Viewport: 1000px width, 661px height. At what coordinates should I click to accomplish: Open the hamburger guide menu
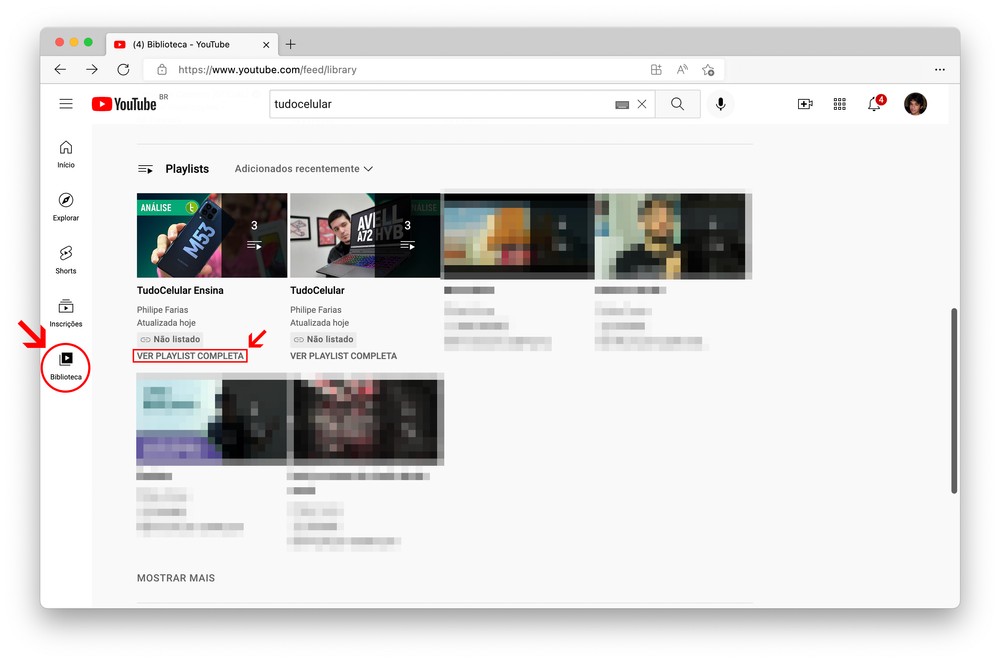(66, 104)
